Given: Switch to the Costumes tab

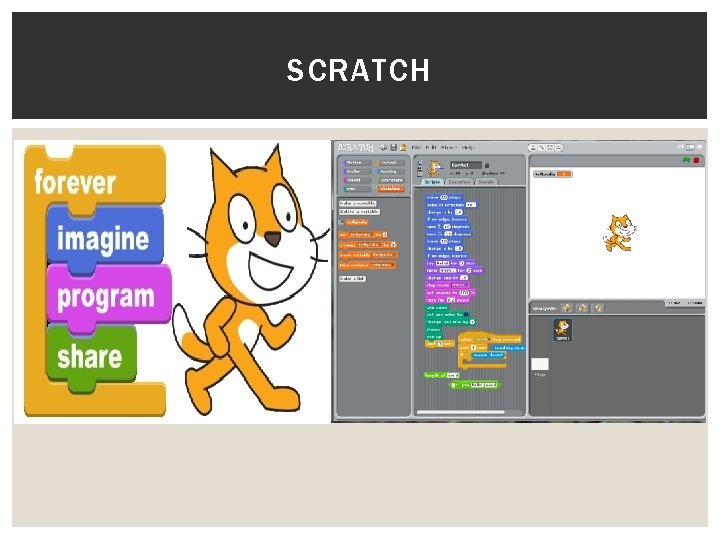Looking at the screenshot, I should [x=459, y=182].
